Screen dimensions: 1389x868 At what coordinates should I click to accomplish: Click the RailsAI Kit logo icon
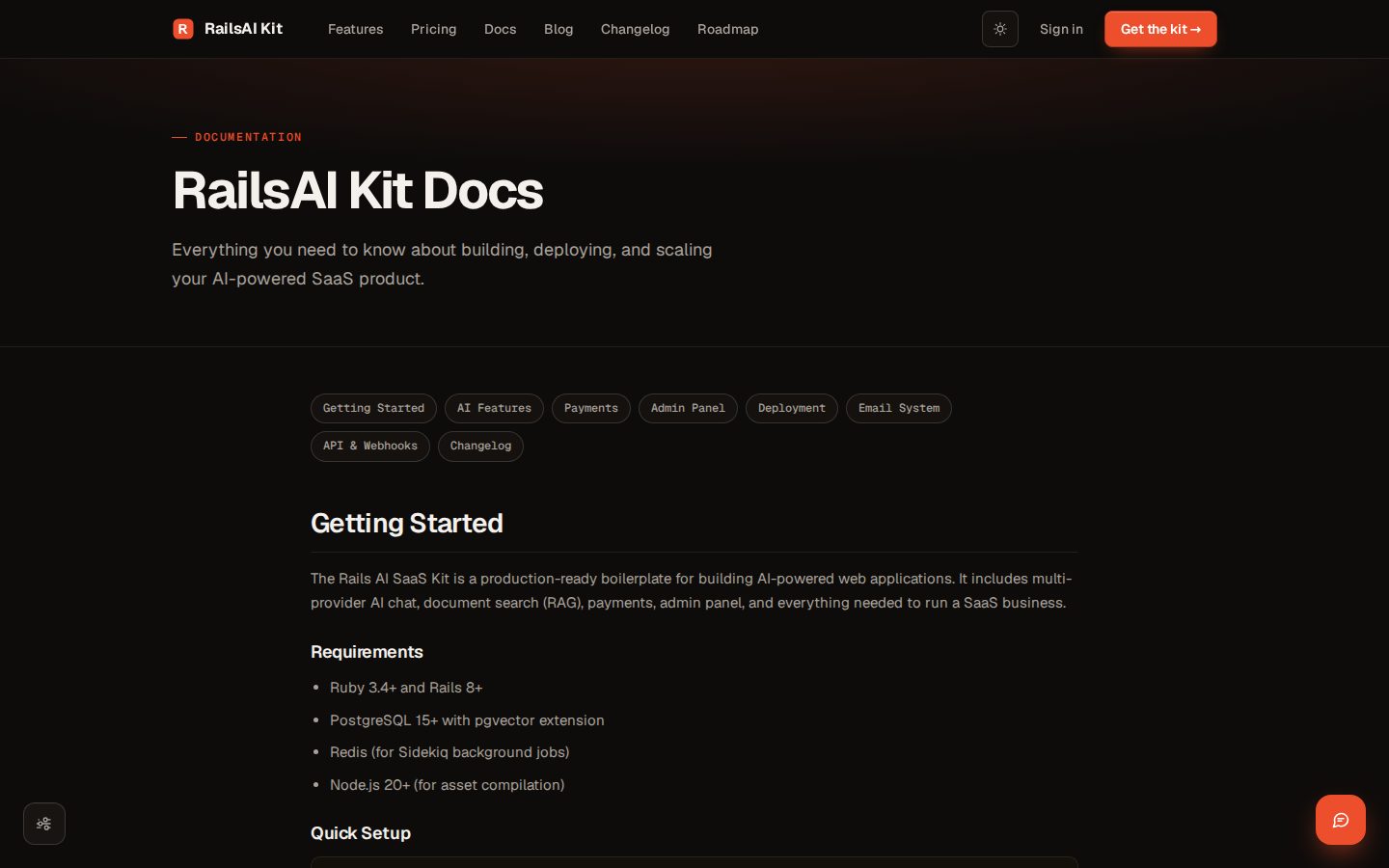[x=183, y=29]
